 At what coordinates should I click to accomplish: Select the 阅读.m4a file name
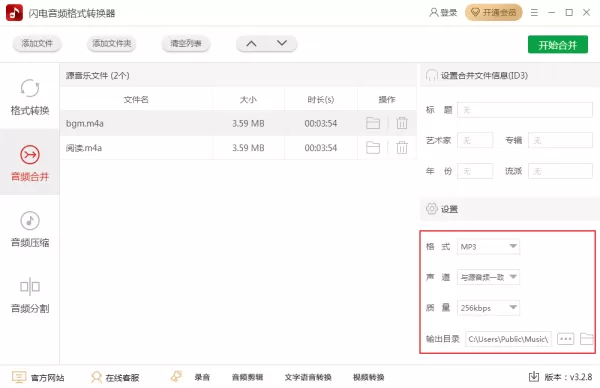pyautogui.click(x=84, y=148)
